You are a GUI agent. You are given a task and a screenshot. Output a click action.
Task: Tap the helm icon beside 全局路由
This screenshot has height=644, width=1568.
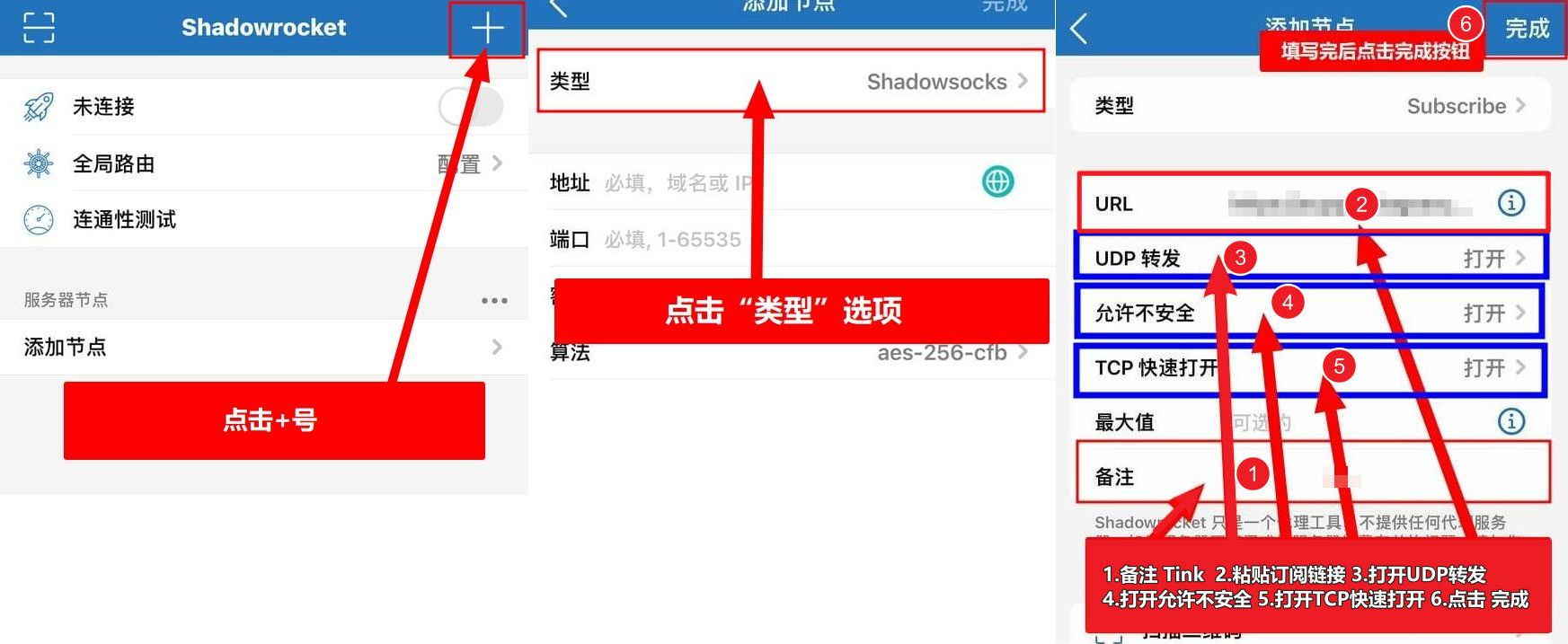(x=39, y=163)
